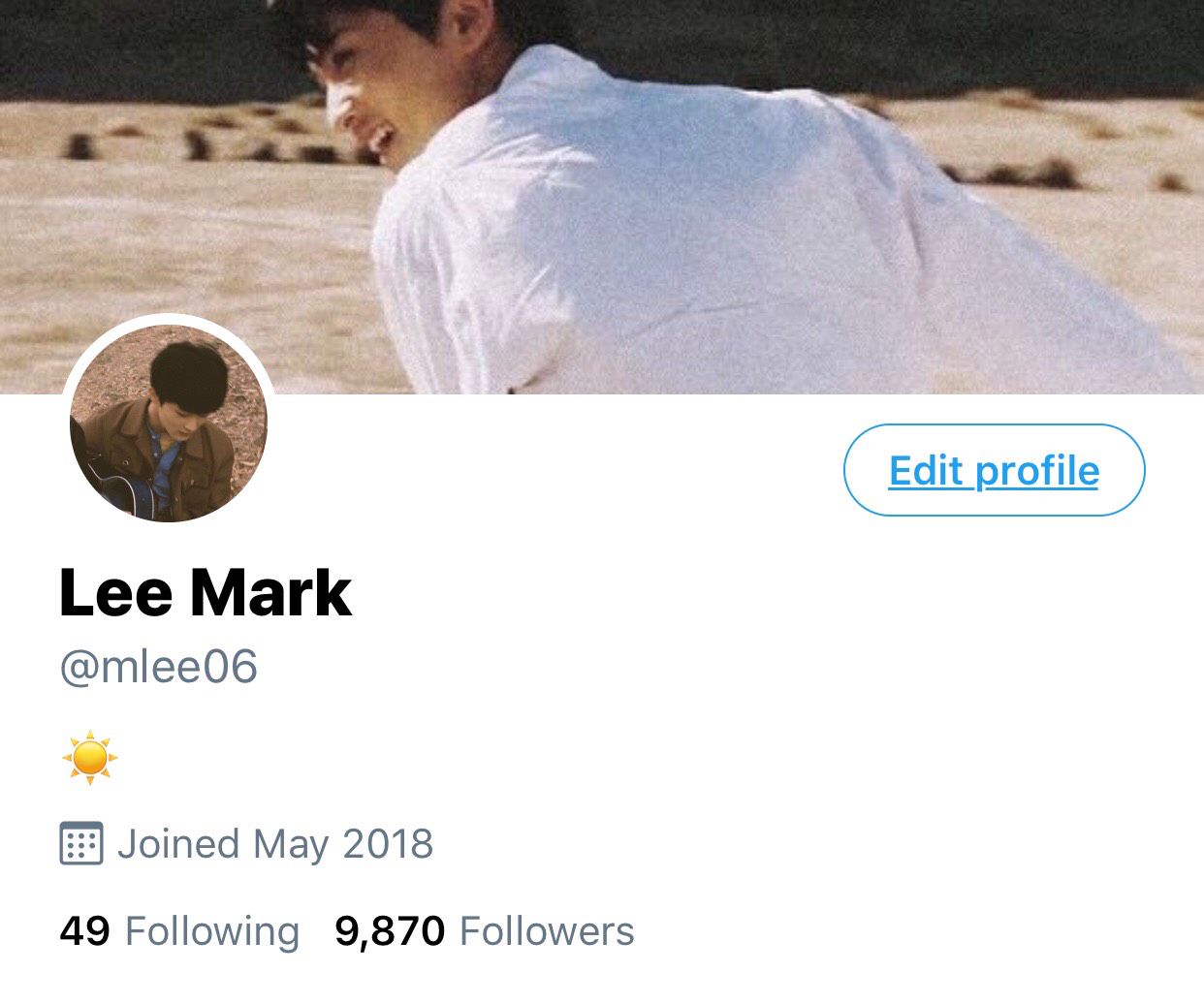Click the @mlee06 username handle
The image size is (1204, 1004).
pyautogui.click(x=159, y=667)
